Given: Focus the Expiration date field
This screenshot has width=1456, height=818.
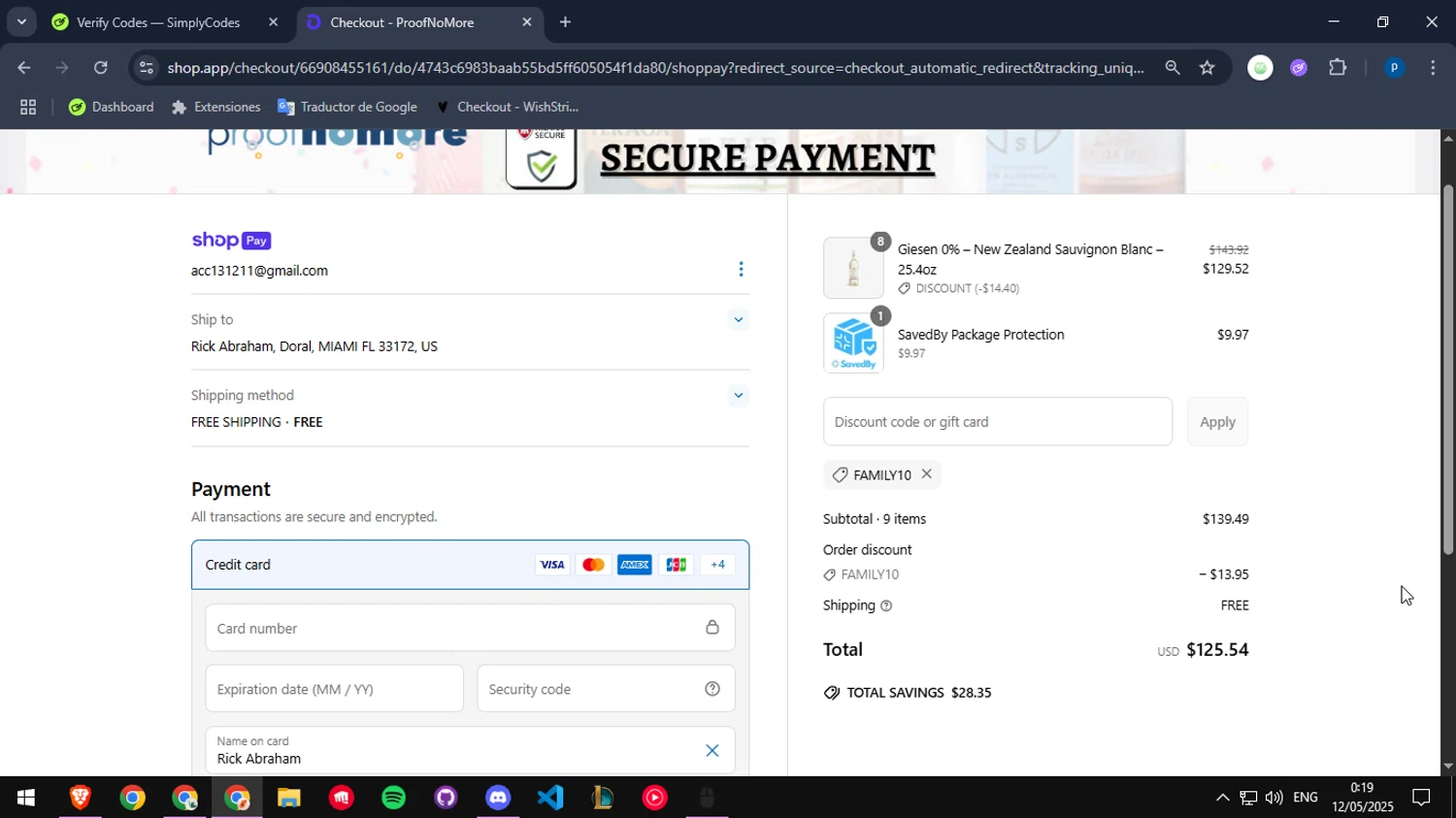Looking at the screenshot, I should click(334, 689).
